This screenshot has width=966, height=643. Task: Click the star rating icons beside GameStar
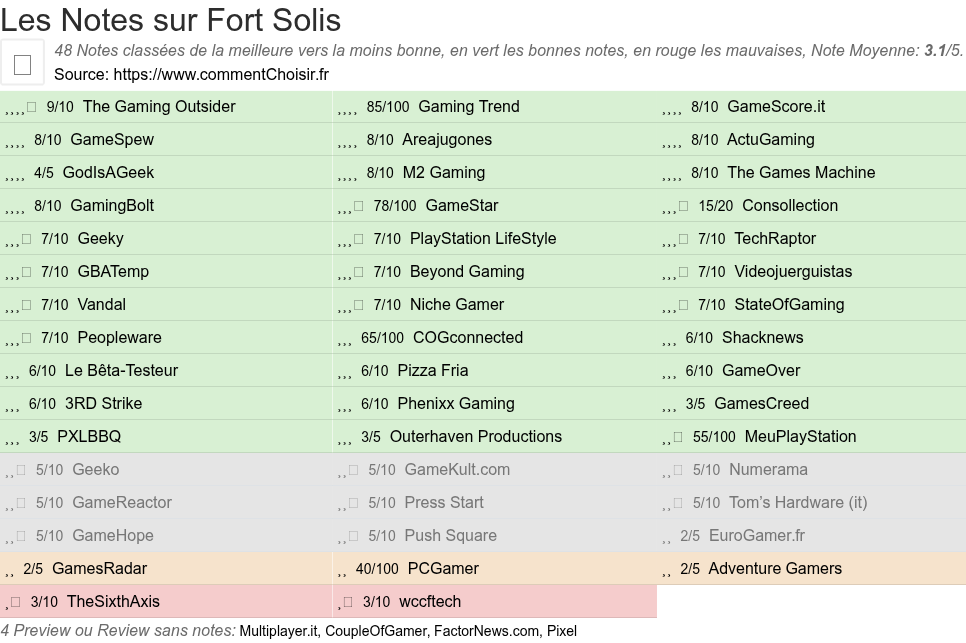tap(351, 206)
